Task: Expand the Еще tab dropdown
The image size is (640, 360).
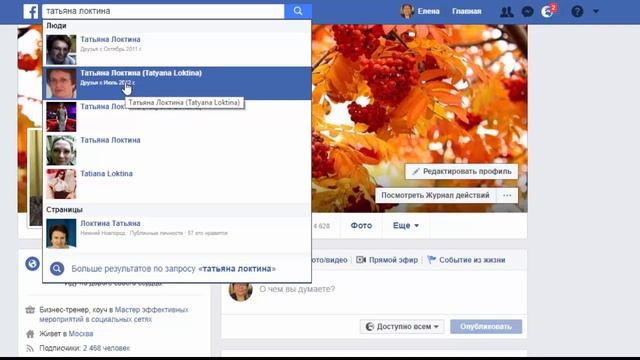Action: click(406, 225)
